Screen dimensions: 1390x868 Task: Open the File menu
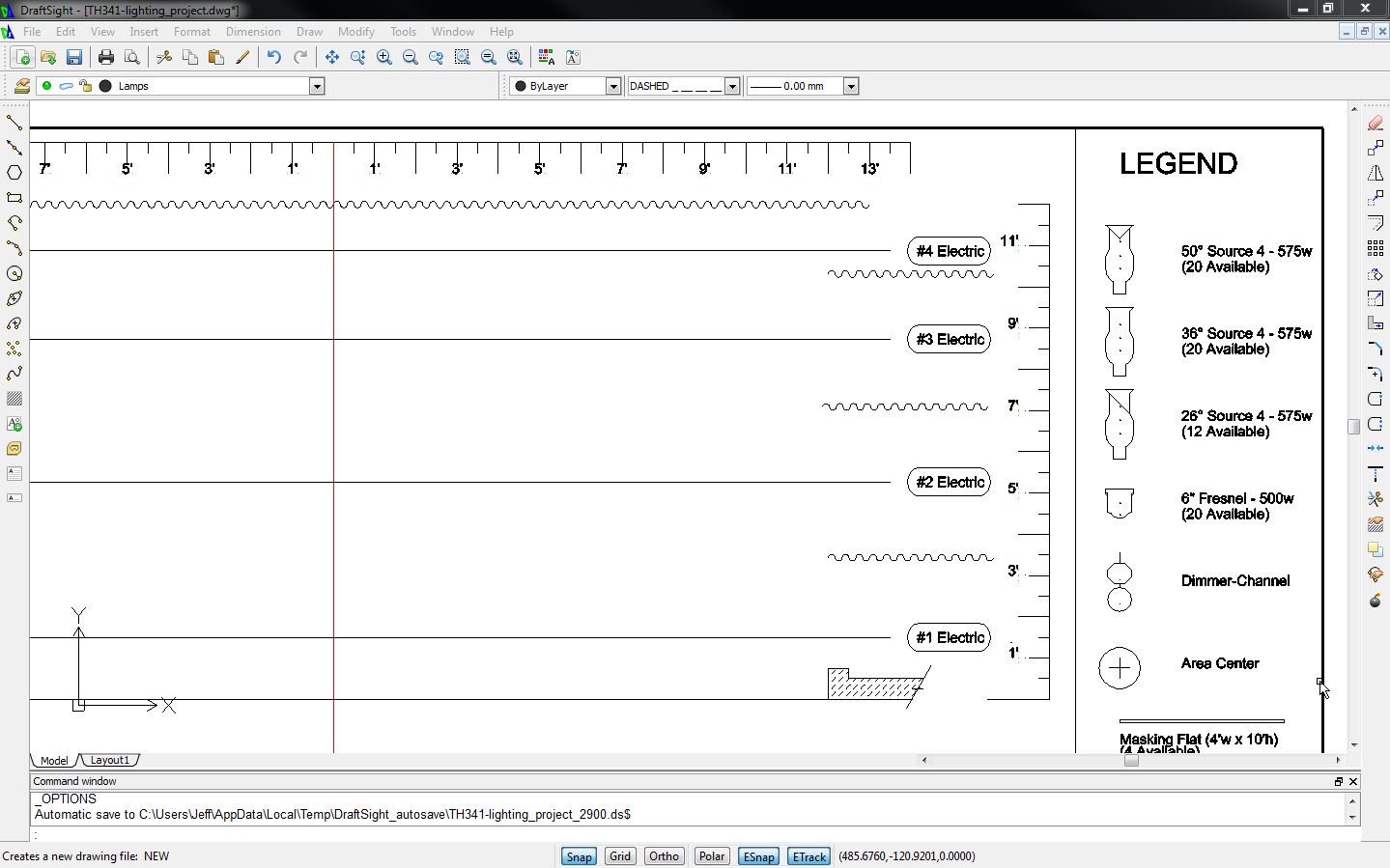pos(32,32)
